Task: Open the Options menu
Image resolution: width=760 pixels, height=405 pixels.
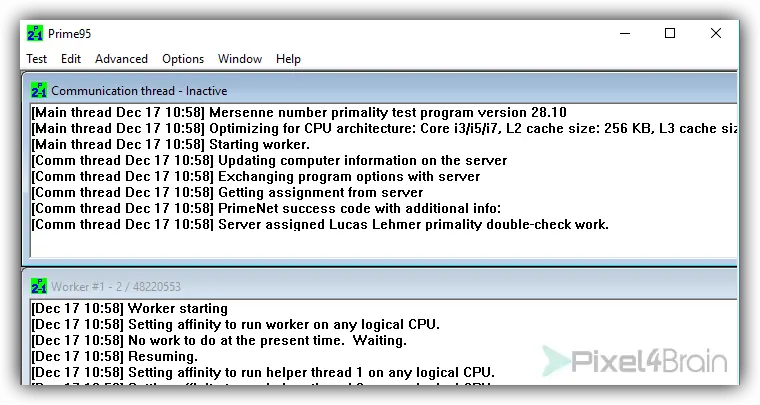Action: (183, 59)
